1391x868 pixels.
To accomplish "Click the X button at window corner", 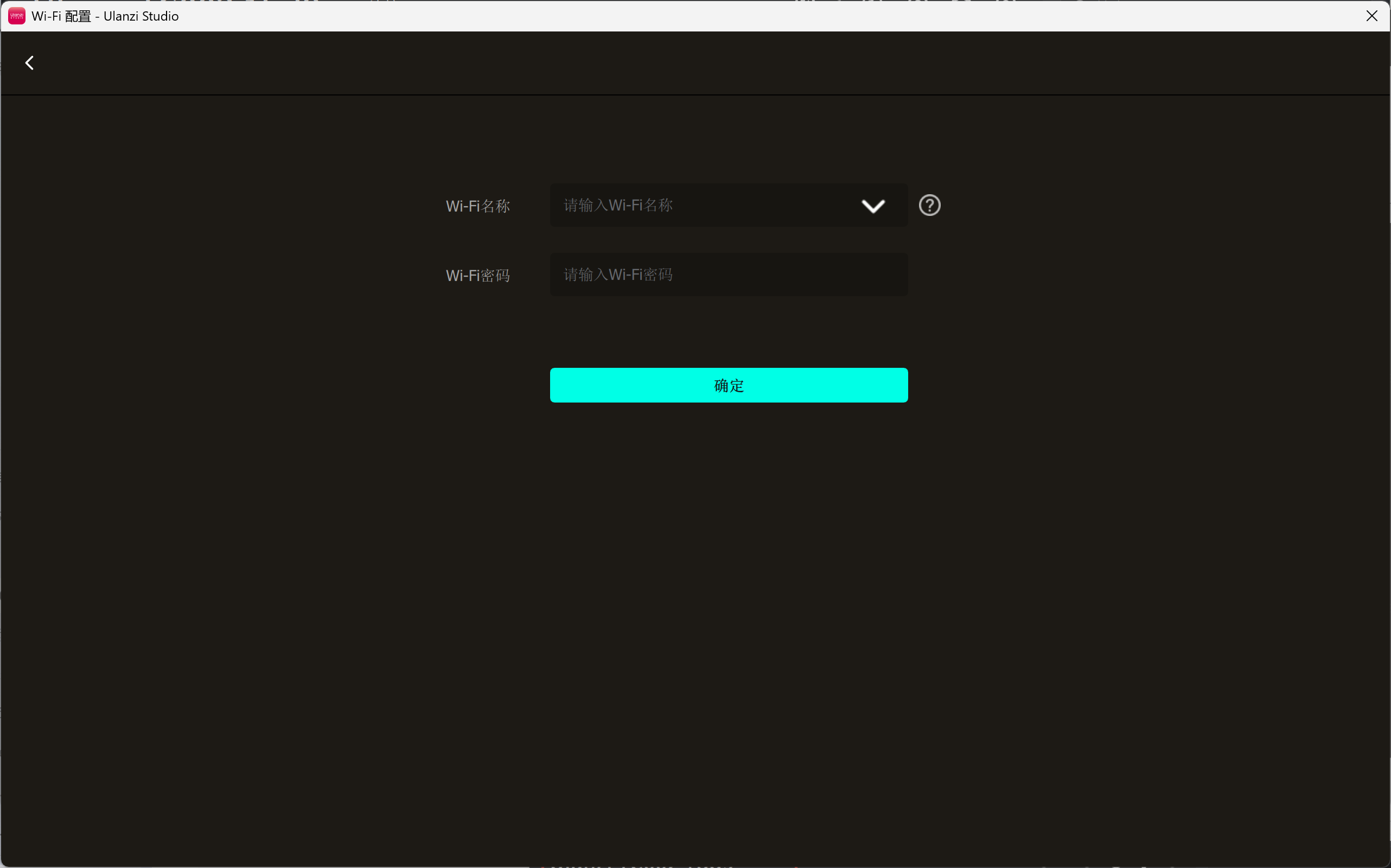I will 1371,16.
